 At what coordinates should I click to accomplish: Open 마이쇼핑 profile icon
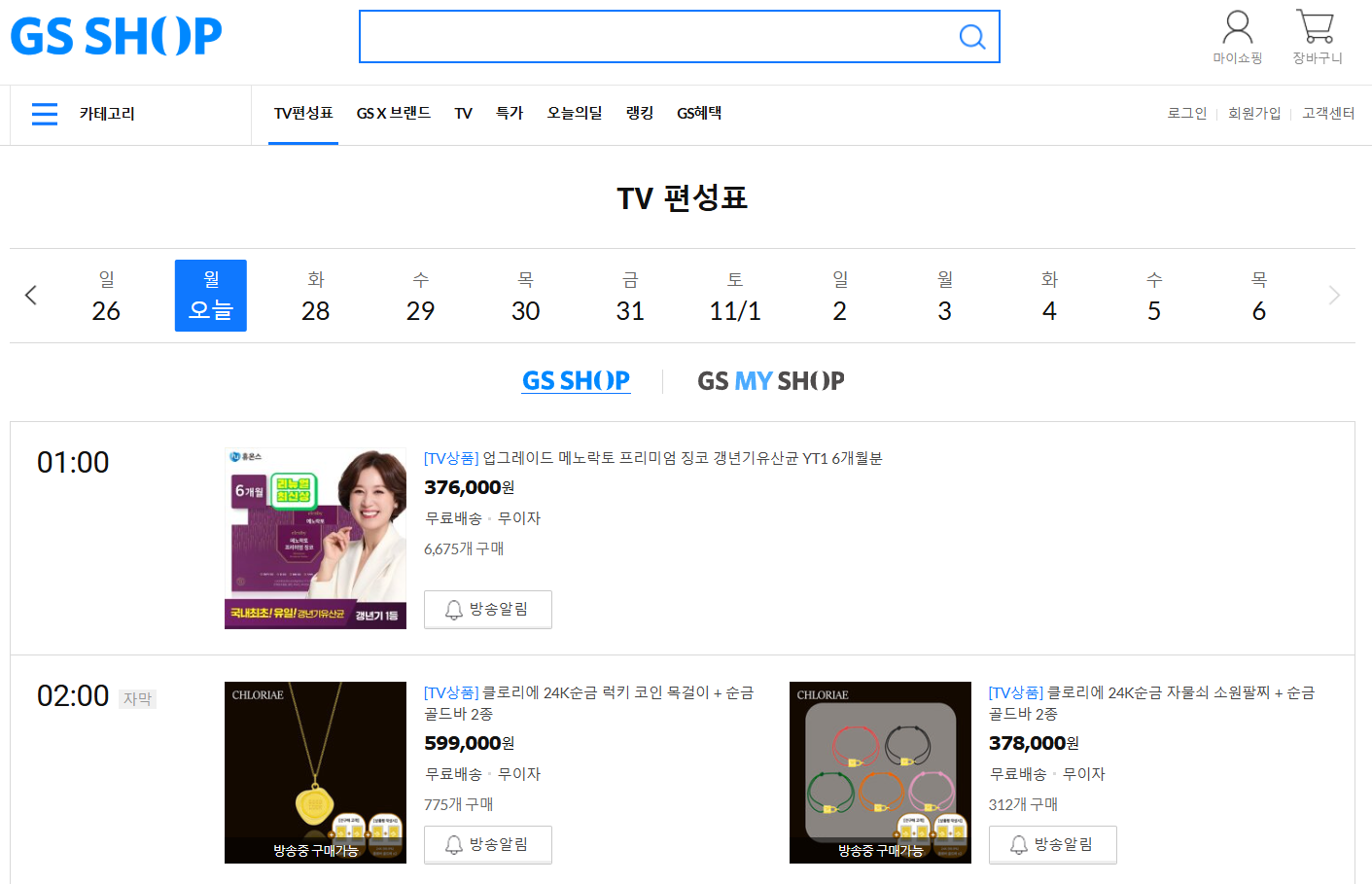click(1237, 38)
